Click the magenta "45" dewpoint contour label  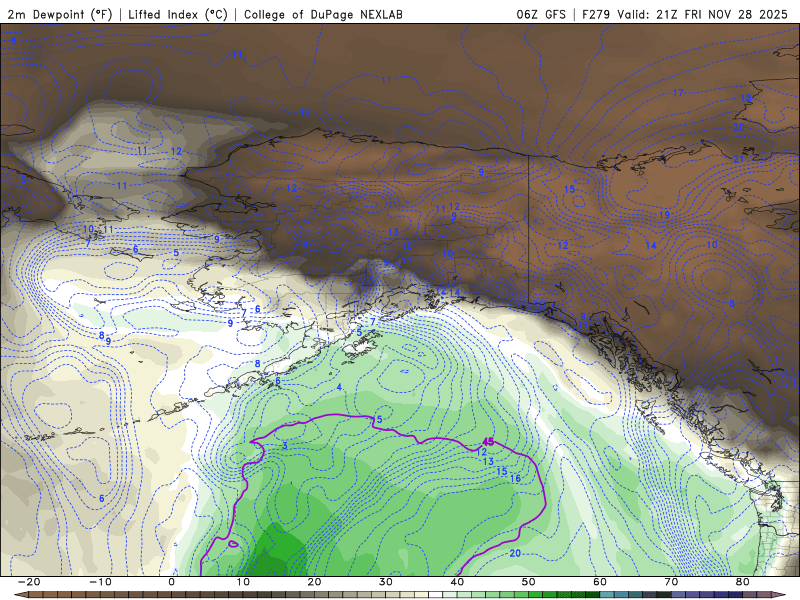[x=488, y=442]
